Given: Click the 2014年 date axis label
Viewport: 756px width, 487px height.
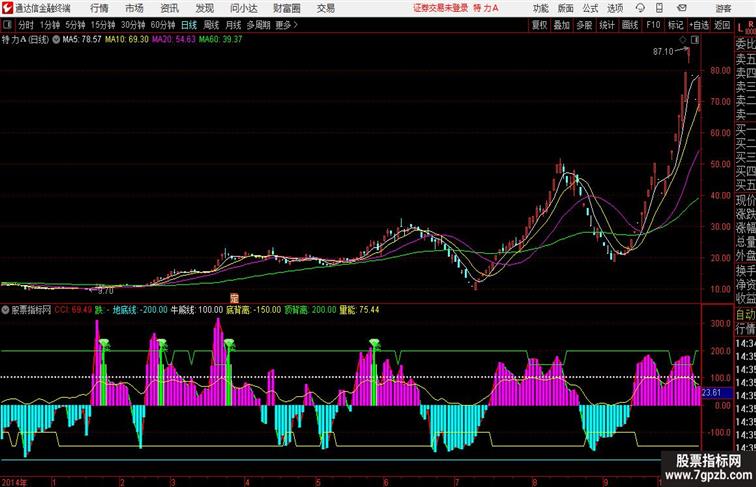Looking at the screenshot, I should point(14,482).
